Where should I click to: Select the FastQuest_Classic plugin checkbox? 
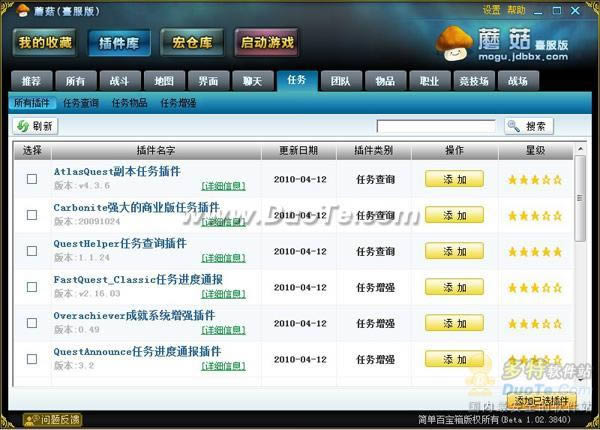32,288
